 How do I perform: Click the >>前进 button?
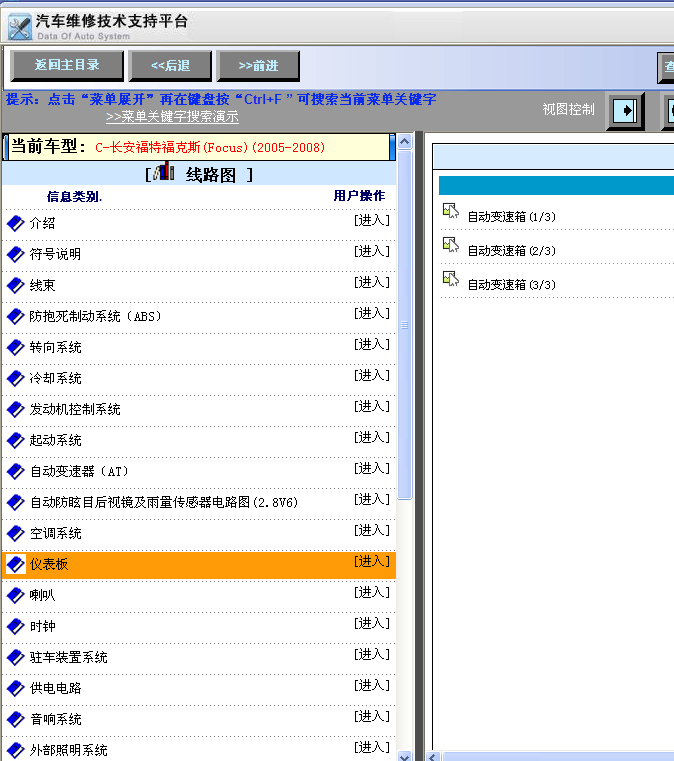tap(258, 66)
